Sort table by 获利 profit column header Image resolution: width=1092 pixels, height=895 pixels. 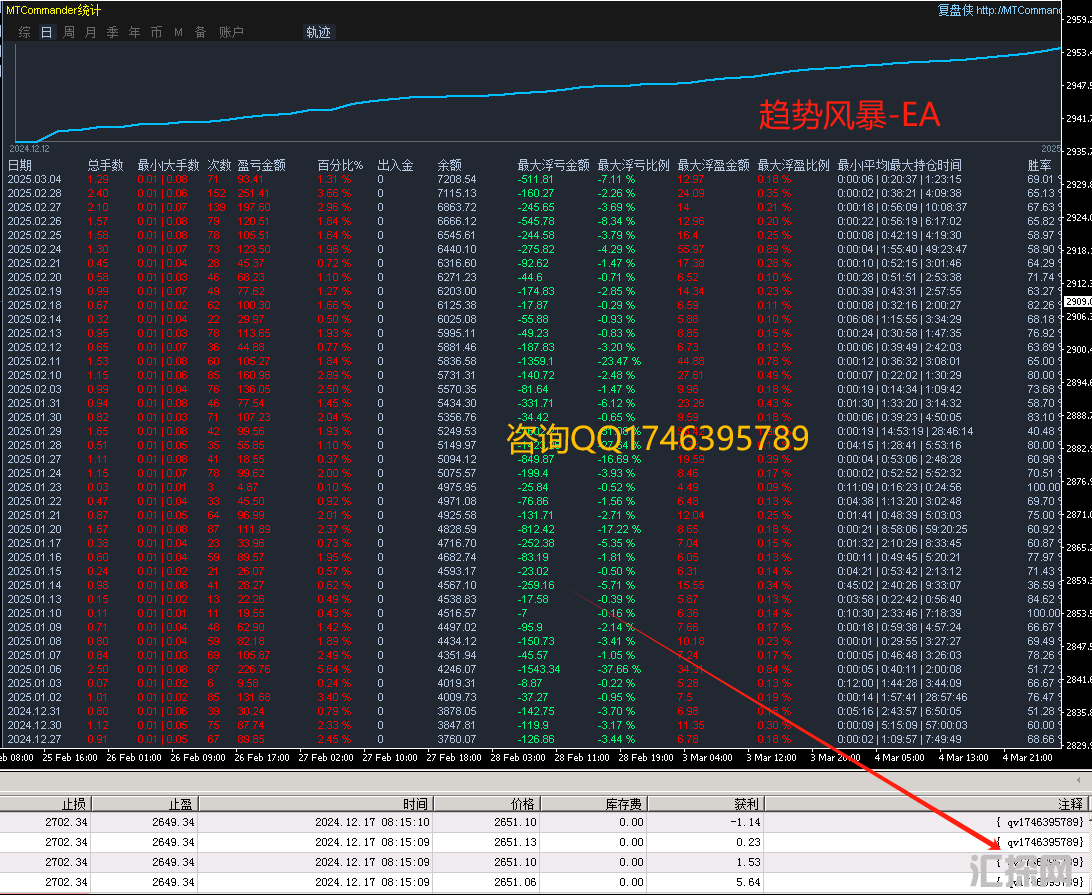(x=745, y=803)
